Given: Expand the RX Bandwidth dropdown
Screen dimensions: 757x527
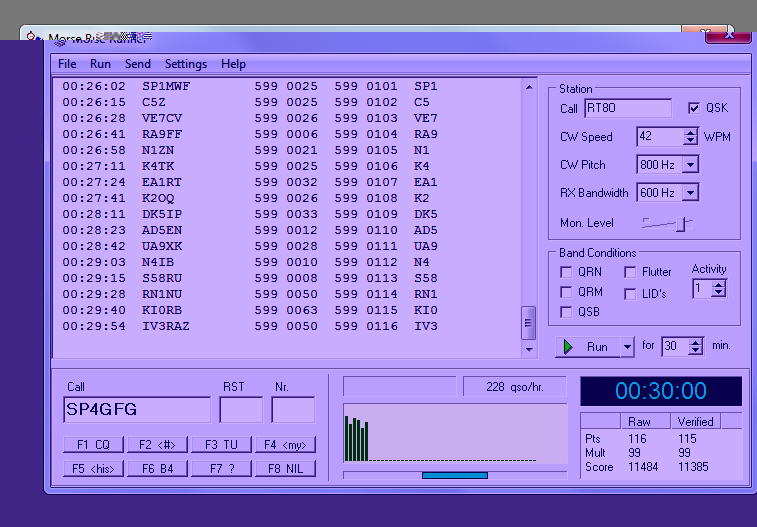Looking at the screenshot, I should (689, 193).
